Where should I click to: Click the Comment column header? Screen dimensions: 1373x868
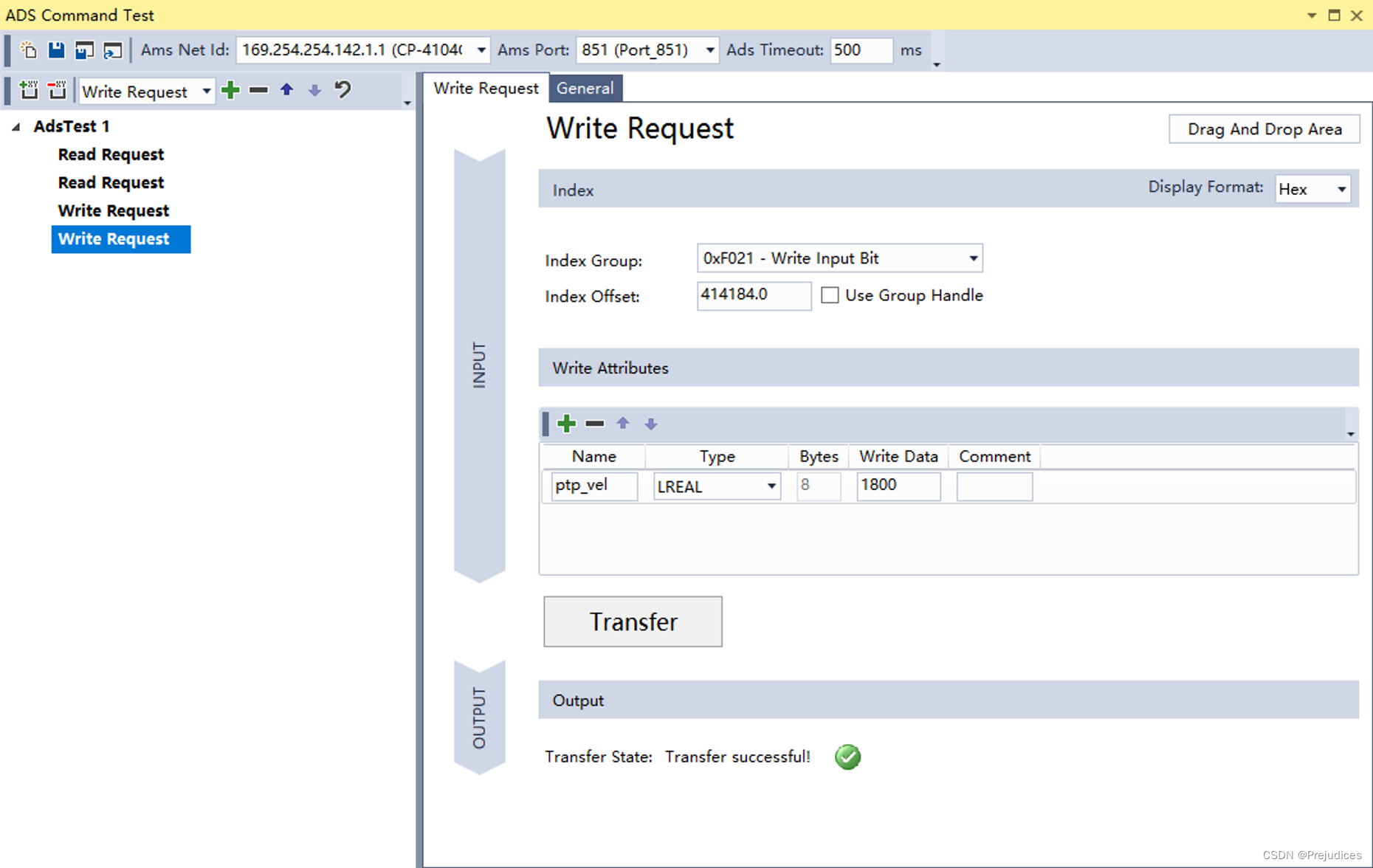(x=994, y=456)
